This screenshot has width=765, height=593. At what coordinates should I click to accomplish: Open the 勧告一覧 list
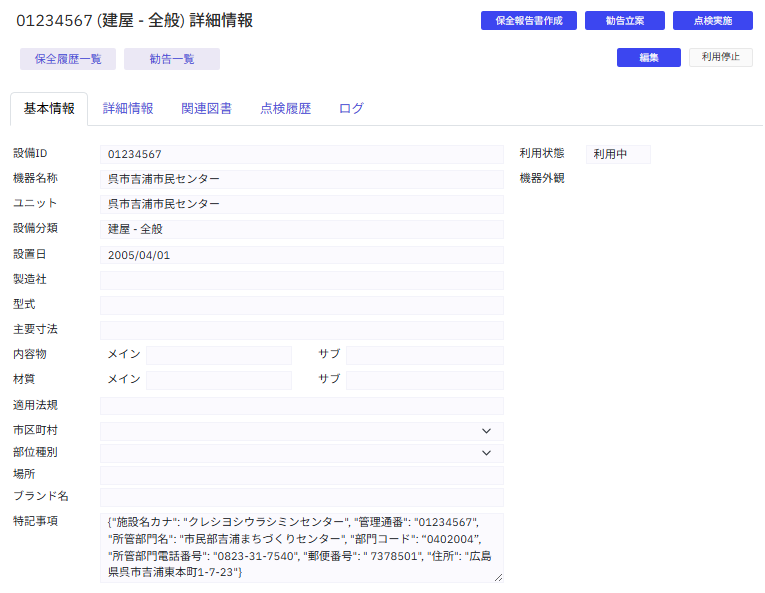click(x=172, y=59)
